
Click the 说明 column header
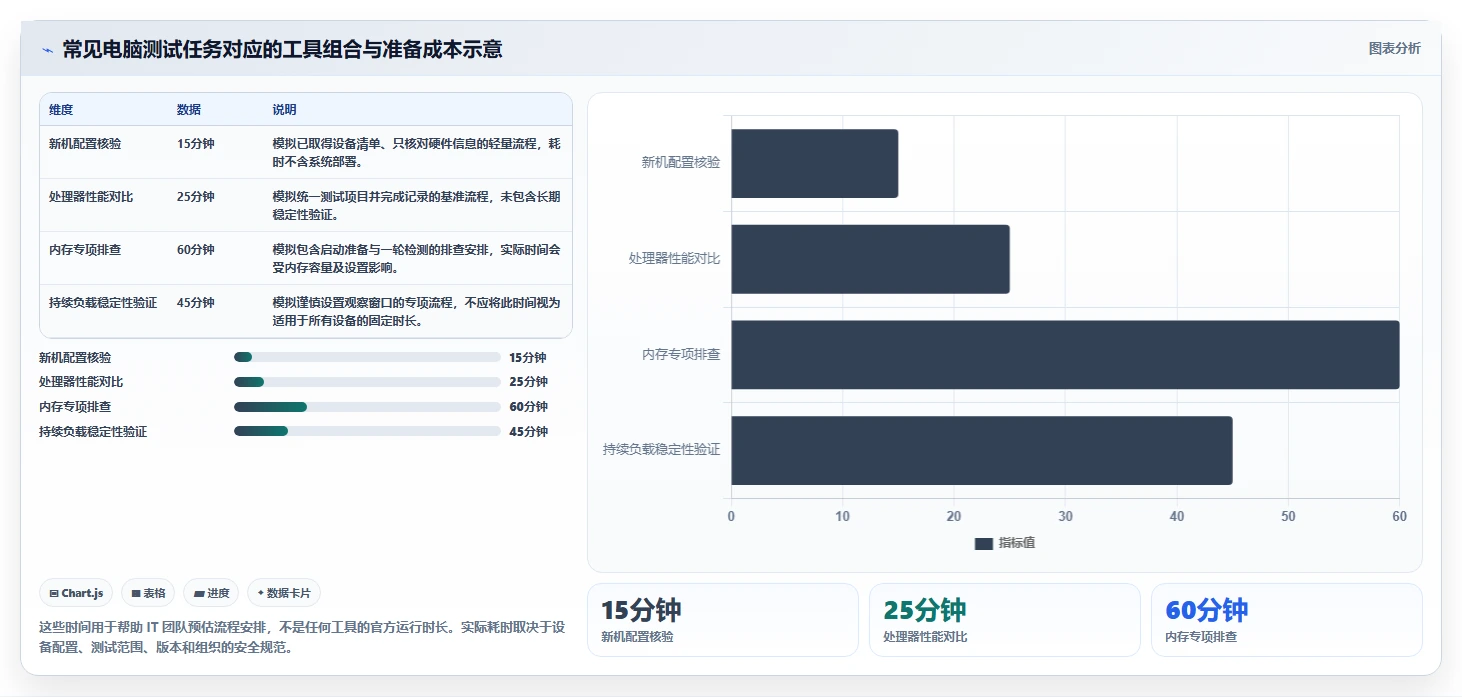click(x=285, y=110)
